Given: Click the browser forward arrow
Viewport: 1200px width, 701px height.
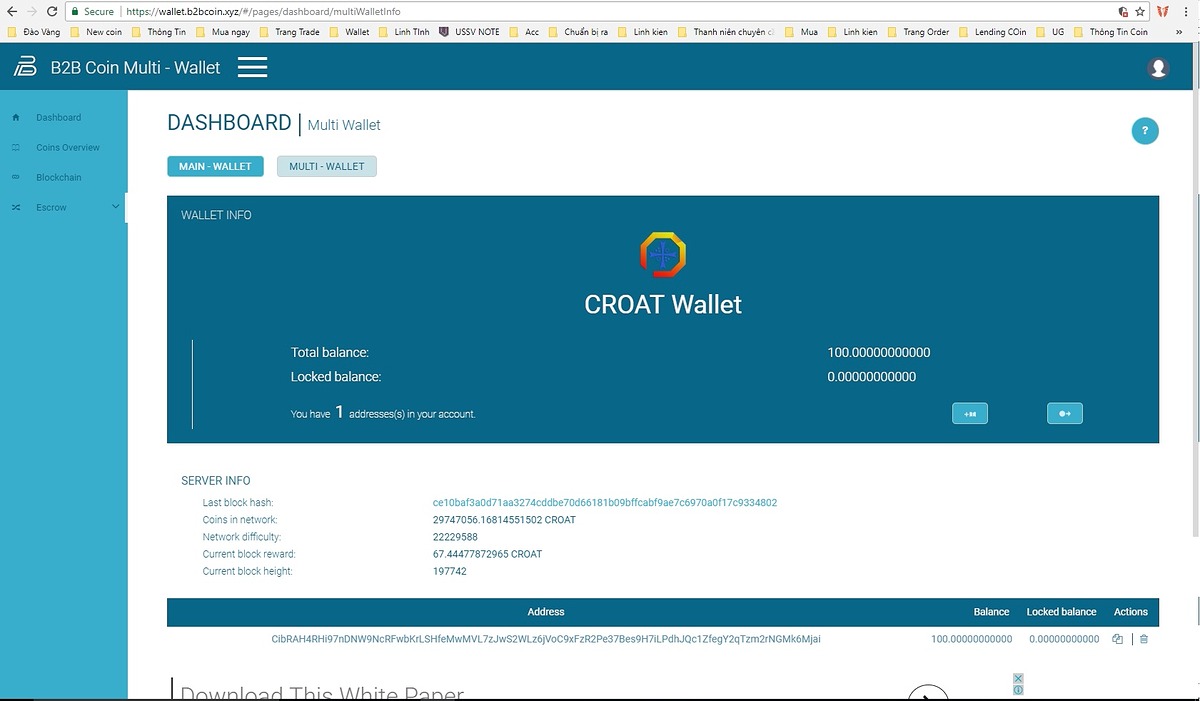Looking at the screenshot, I should [x=31, y=11].
